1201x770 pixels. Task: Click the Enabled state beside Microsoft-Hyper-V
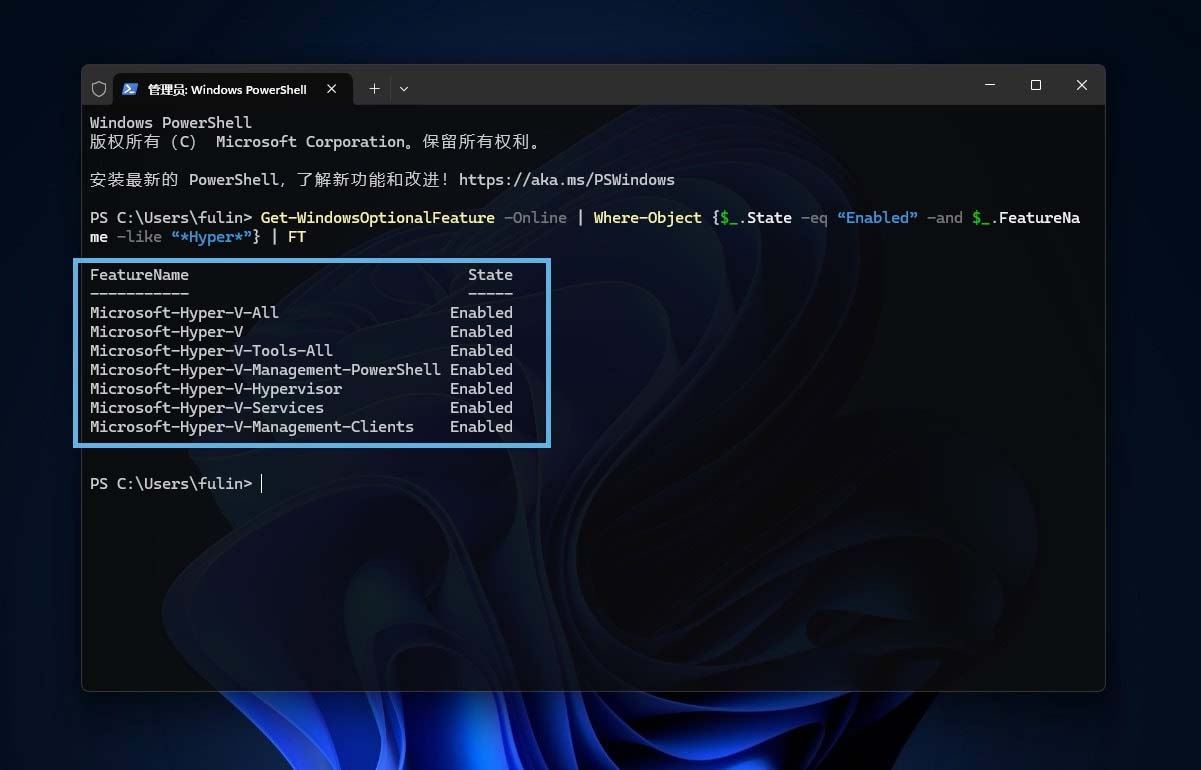[x=481, y=331]
